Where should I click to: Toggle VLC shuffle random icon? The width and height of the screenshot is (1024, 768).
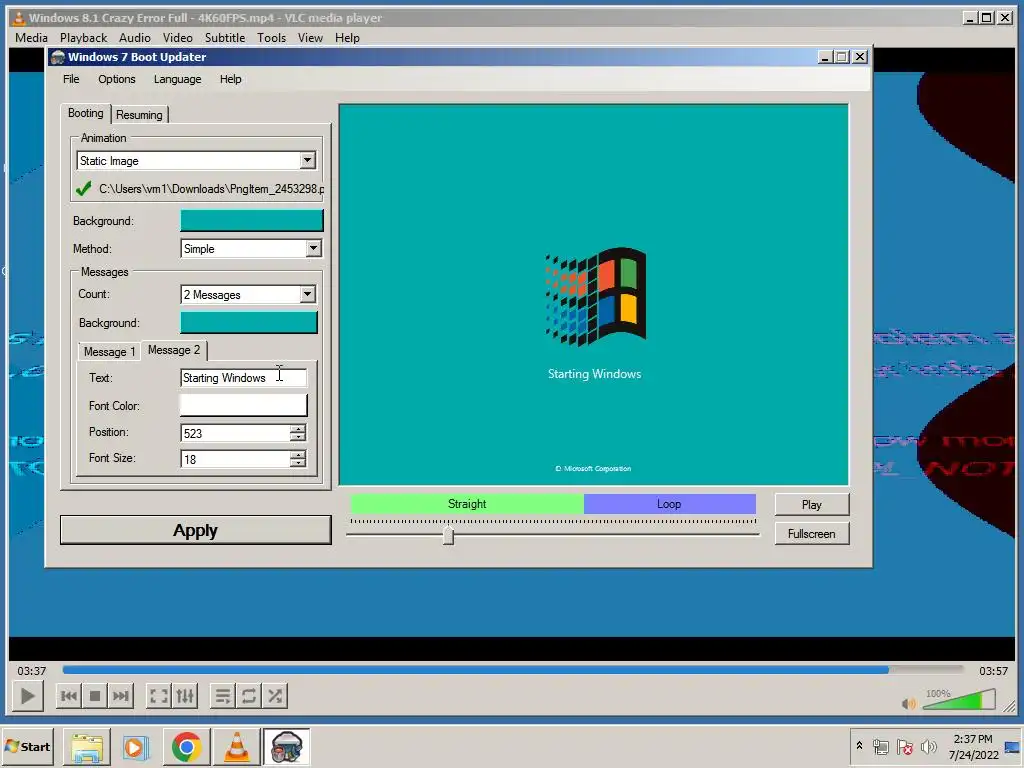pyautogui.click(x=275, y=696)
